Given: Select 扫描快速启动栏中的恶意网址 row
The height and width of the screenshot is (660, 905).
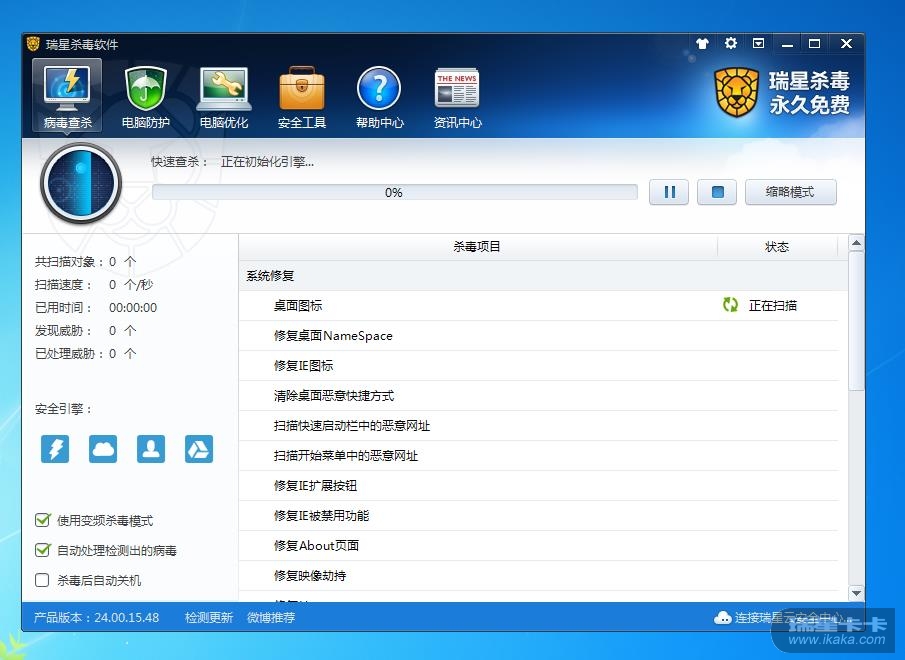Looking at the screenshot, I should (538, 426).
